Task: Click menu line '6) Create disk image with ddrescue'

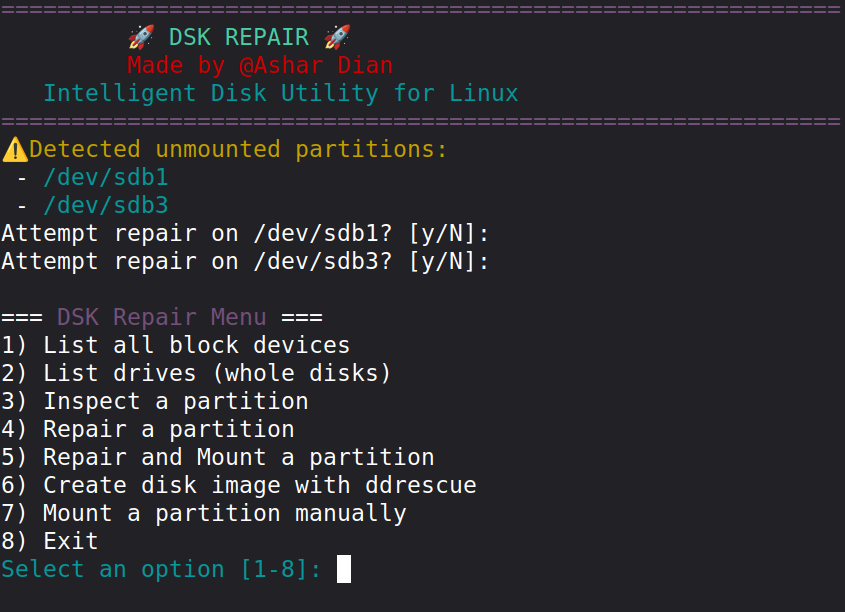Action: coord(239,485)
